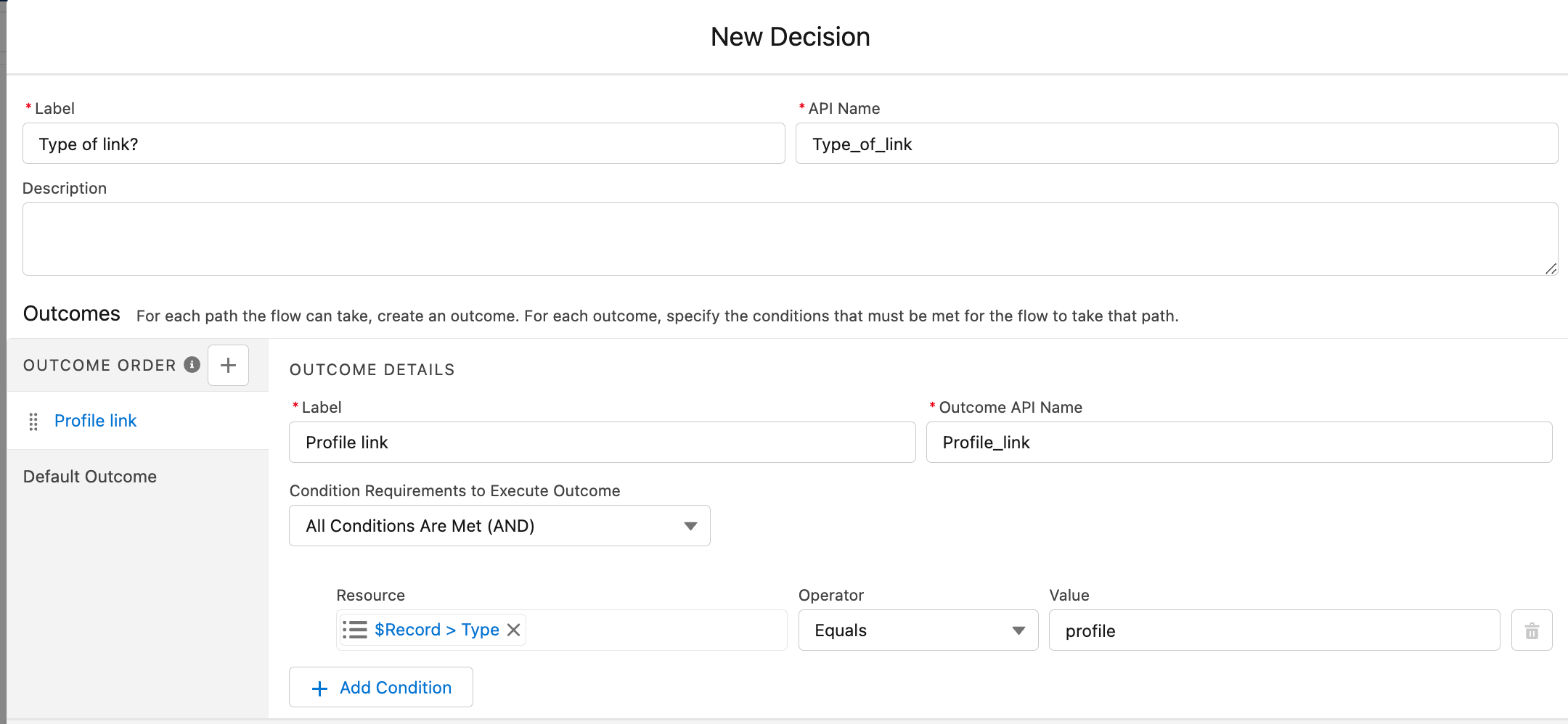
Task: Click the Outcome API Name field
Action: (x=1238, y=443)
